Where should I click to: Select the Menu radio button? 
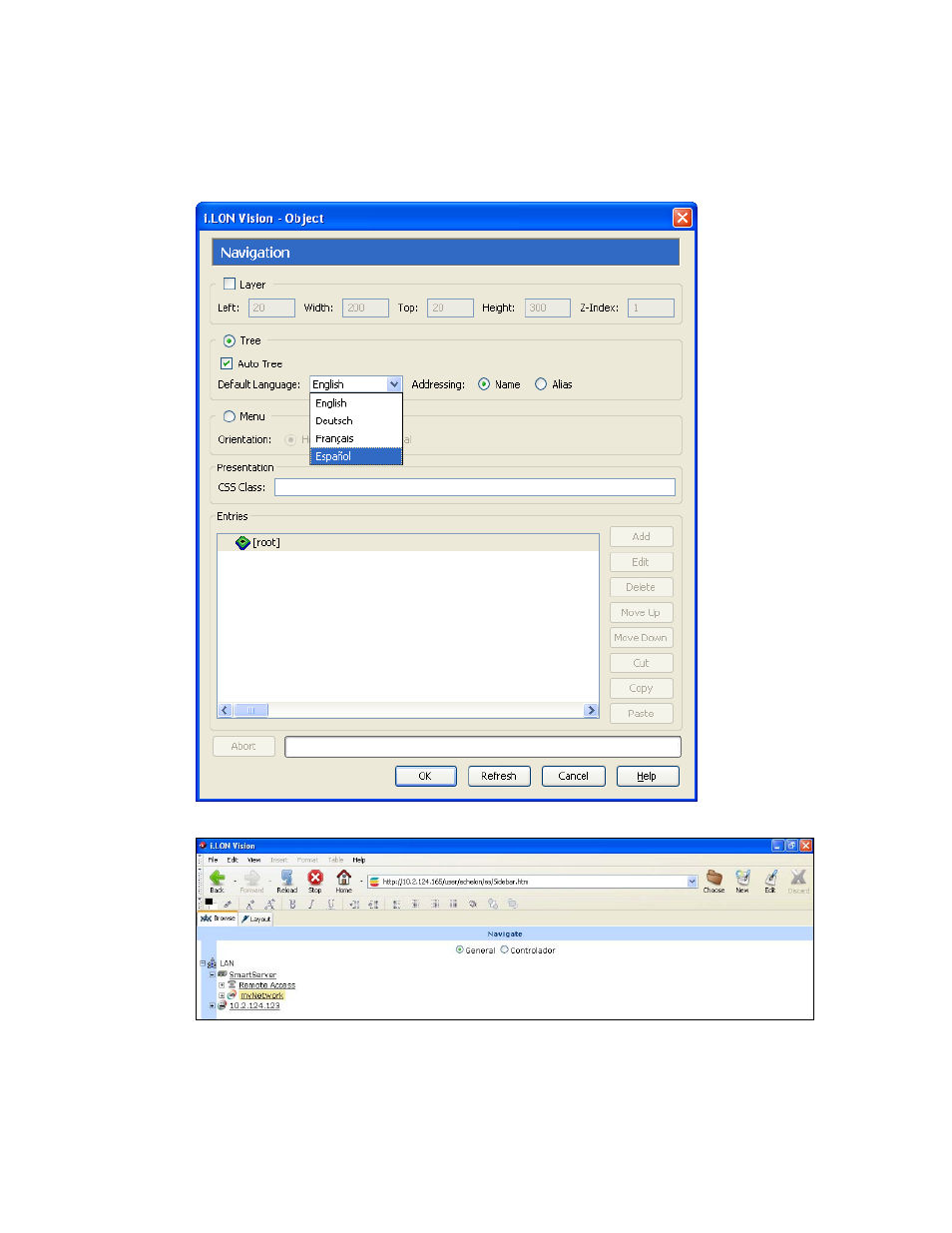click(x=230, y=416)
